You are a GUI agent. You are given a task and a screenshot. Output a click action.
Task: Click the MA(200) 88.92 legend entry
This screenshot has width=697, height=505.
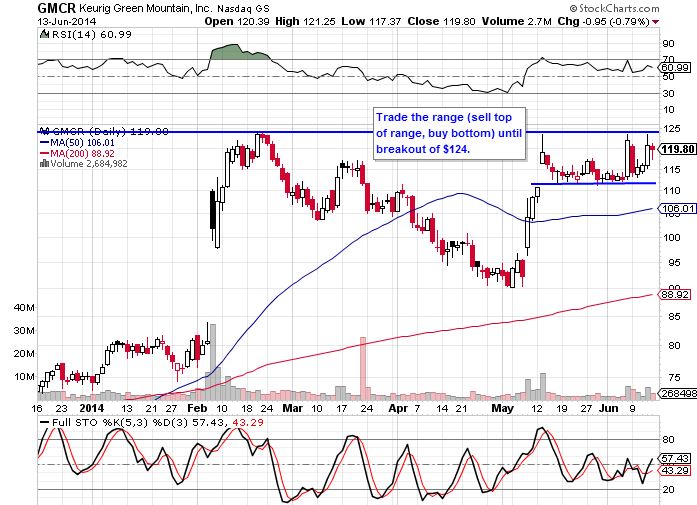(x=82, y=153)
